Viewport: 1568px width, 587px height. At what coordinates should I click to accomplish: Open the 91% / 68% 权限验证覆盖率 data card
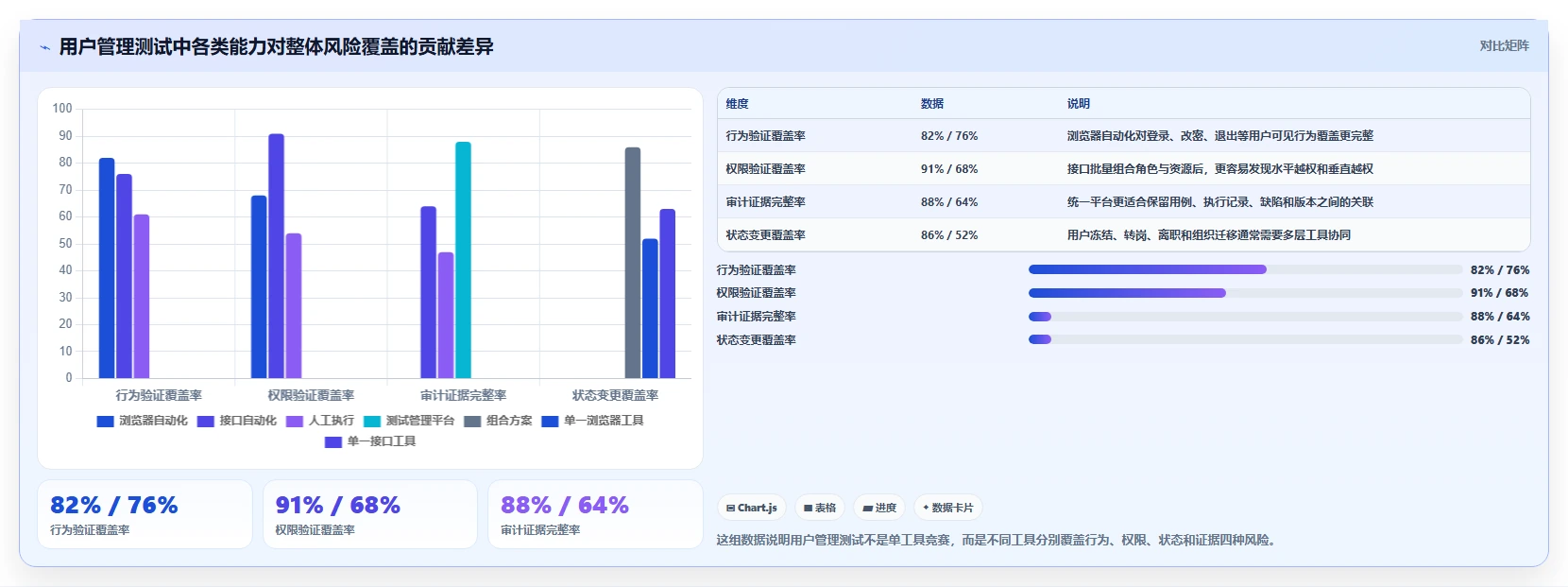point(370,514)
